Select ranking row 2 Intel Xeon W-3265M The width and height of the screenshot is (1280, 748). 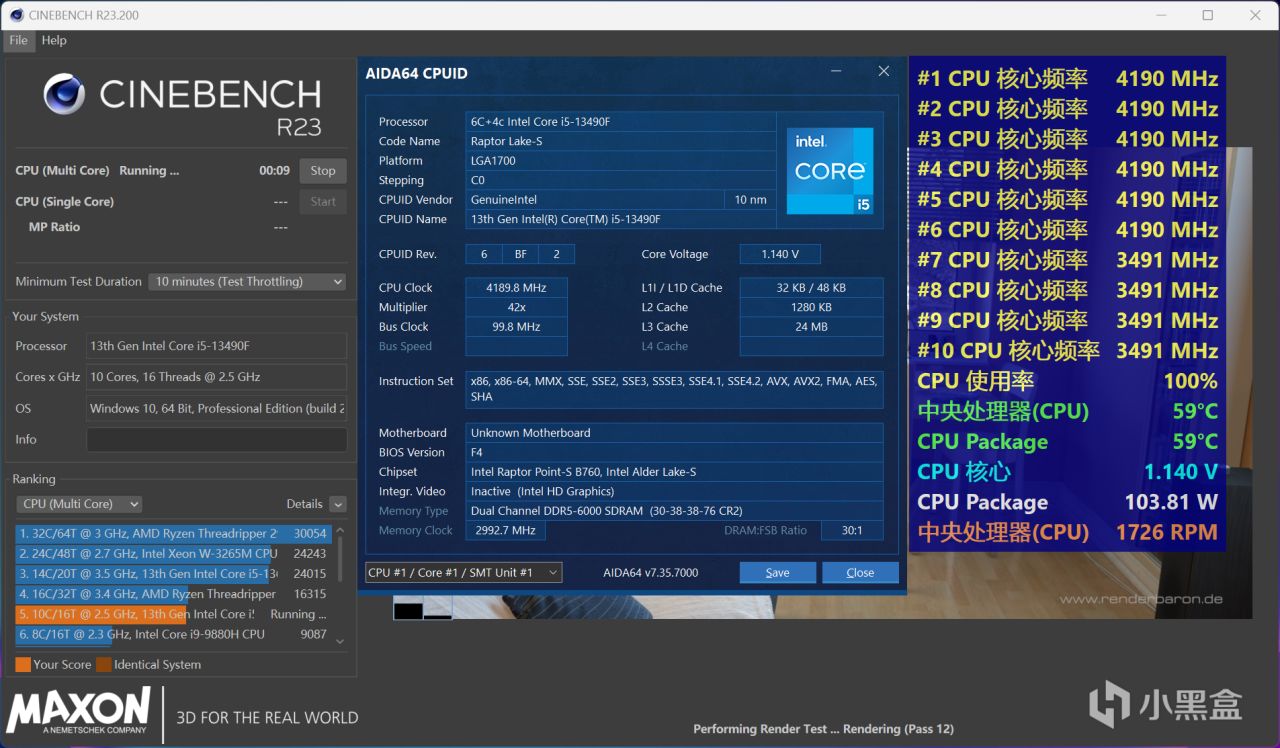(173, 554)
